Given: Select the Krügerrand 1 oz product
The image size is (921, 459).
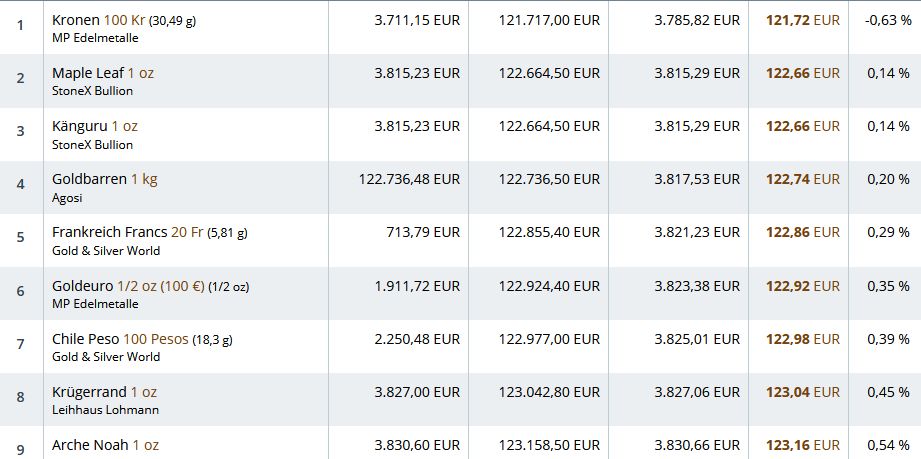Looking at the screenshot, I should coord(104,391).
